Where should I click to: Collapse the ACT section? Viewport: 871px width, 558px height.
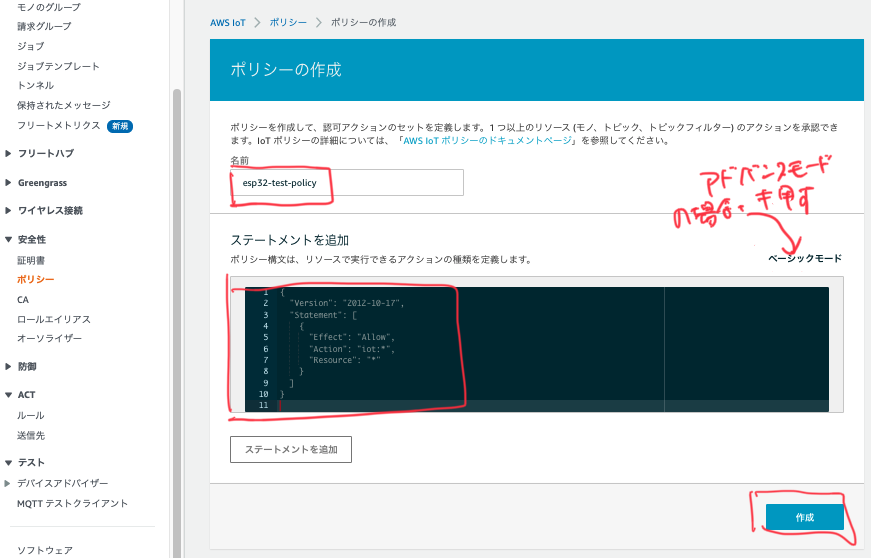click(26, 395)
